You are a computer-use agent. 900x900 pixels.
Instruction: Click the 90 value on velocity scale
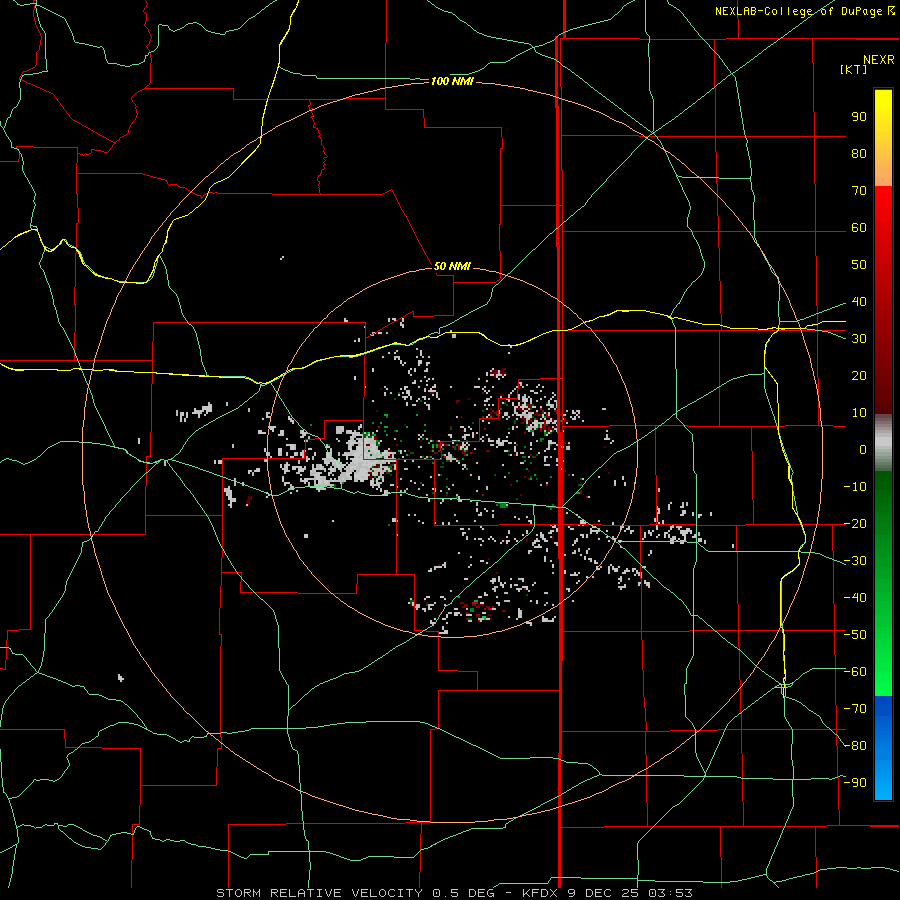click(859, 117)
